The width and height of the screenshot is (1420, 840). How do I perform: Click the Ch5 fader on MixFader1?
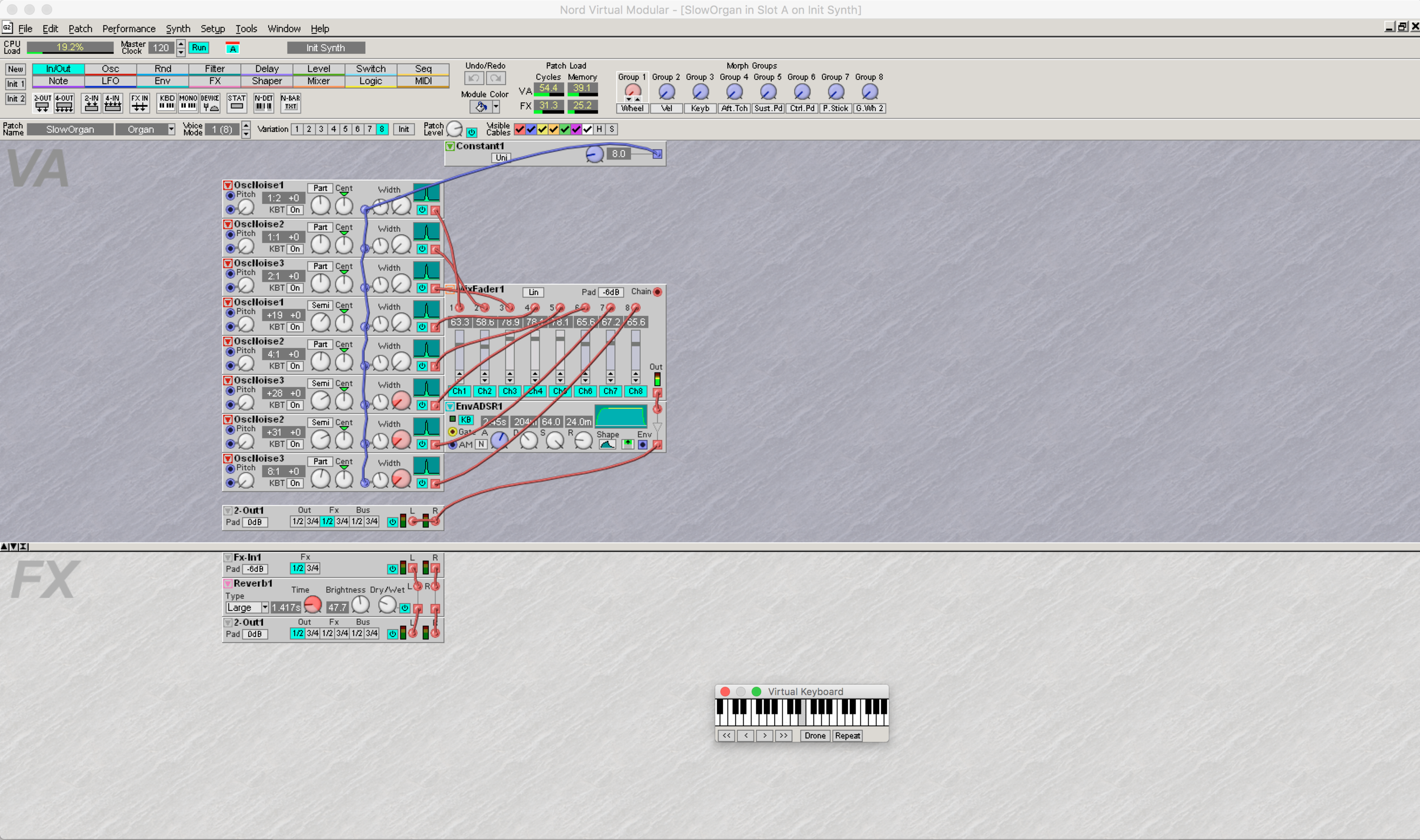click(x=560, y=349)
